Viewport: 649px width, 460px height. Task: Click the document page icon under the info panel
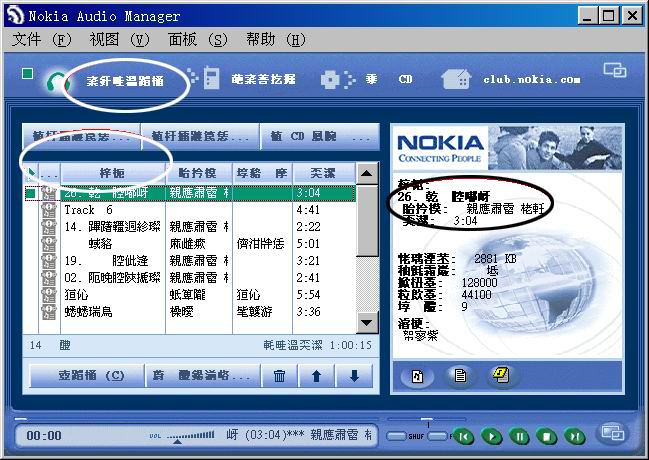point(459,376)
